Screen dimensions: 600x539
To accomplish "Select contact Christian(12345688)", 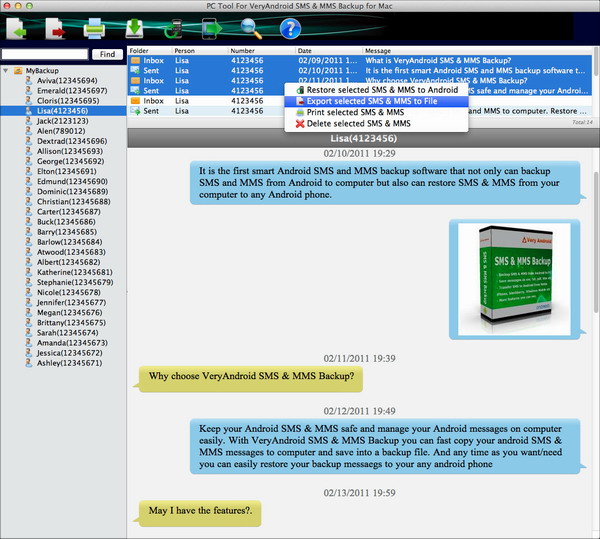I will (73, 202).
